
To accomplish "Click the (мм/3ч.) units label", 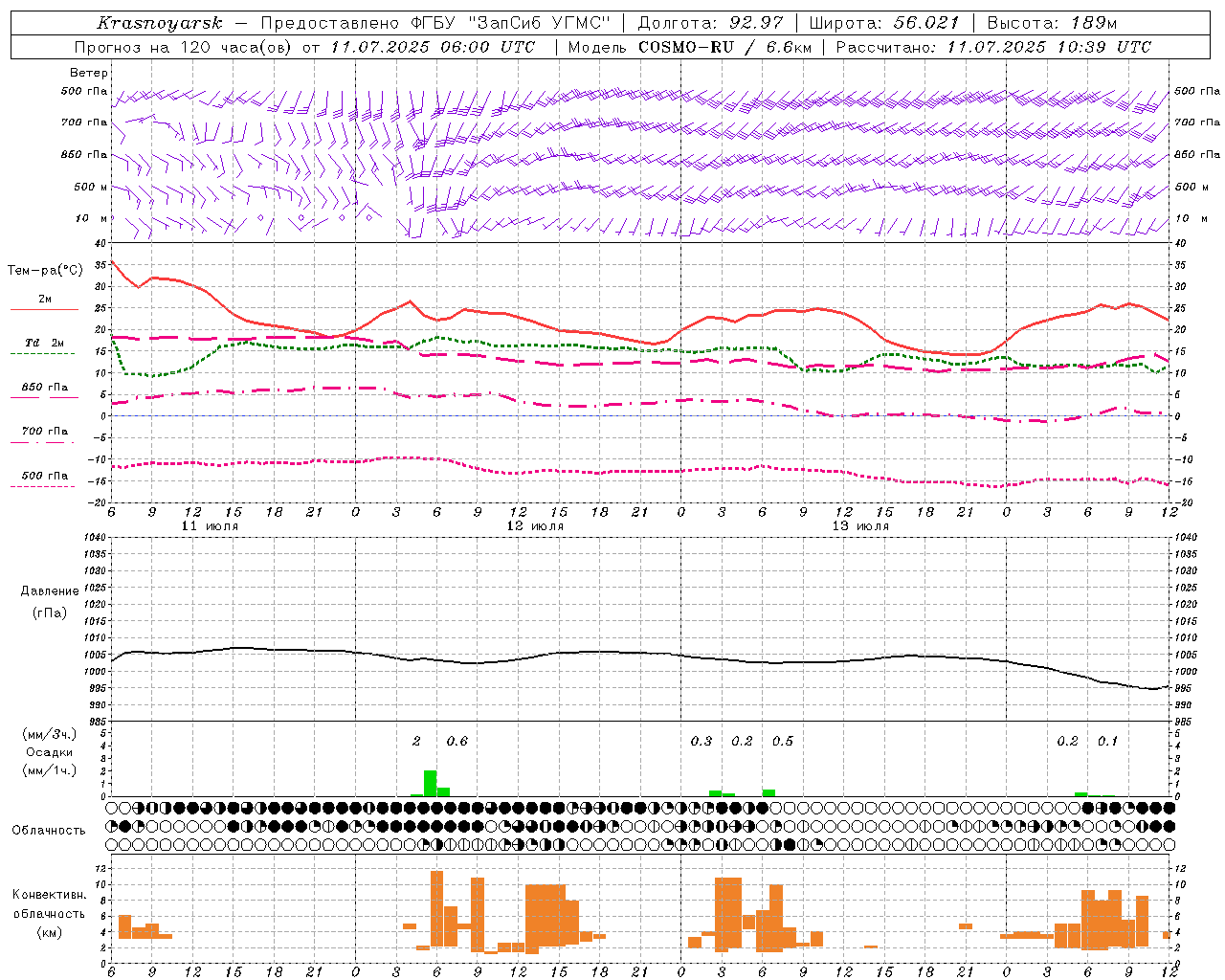I will pos(49,734).
